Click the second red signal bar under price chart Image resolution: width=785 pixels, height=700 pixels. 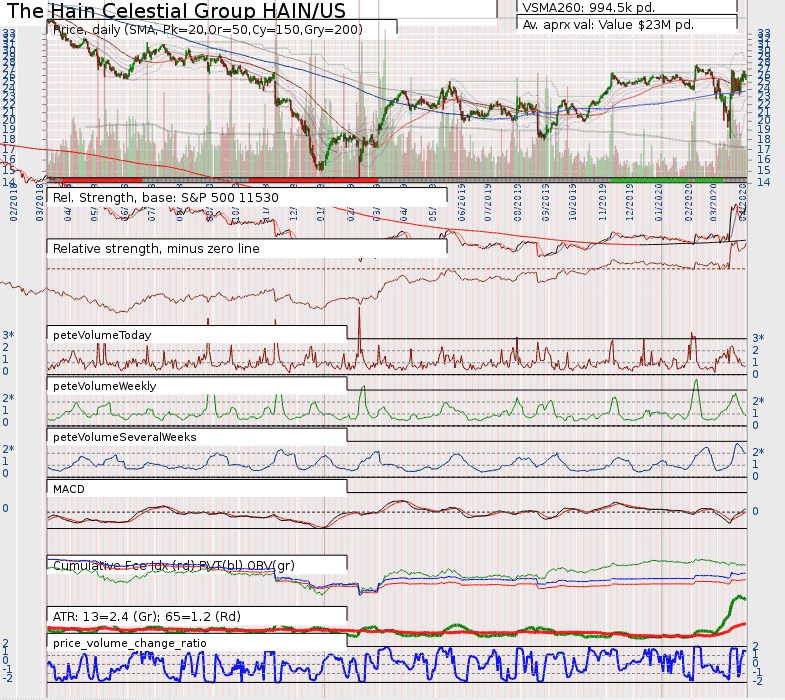[x=313, y=180]
